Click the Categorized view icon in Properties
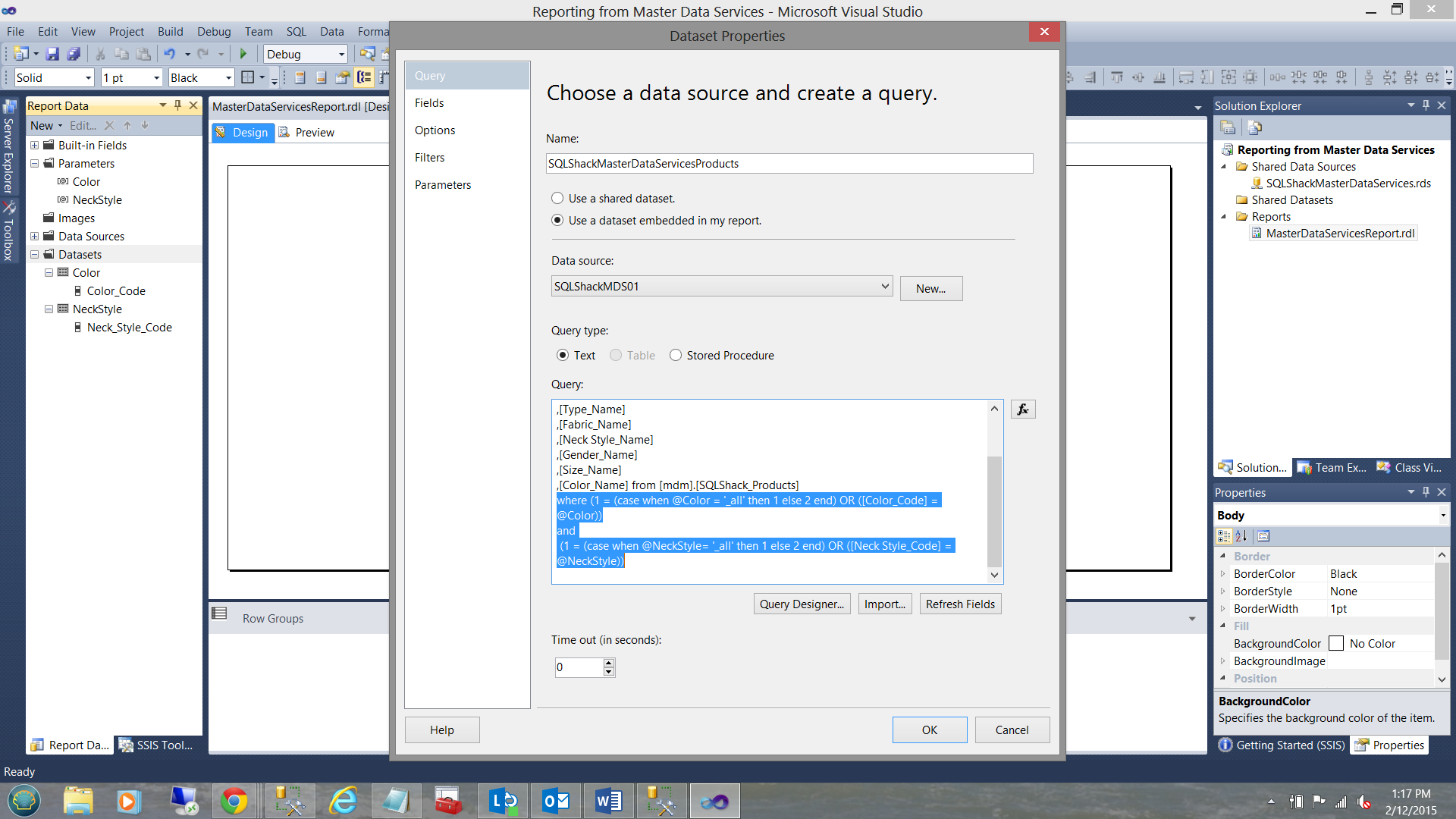1456x819 pixels. [1224, 536]
